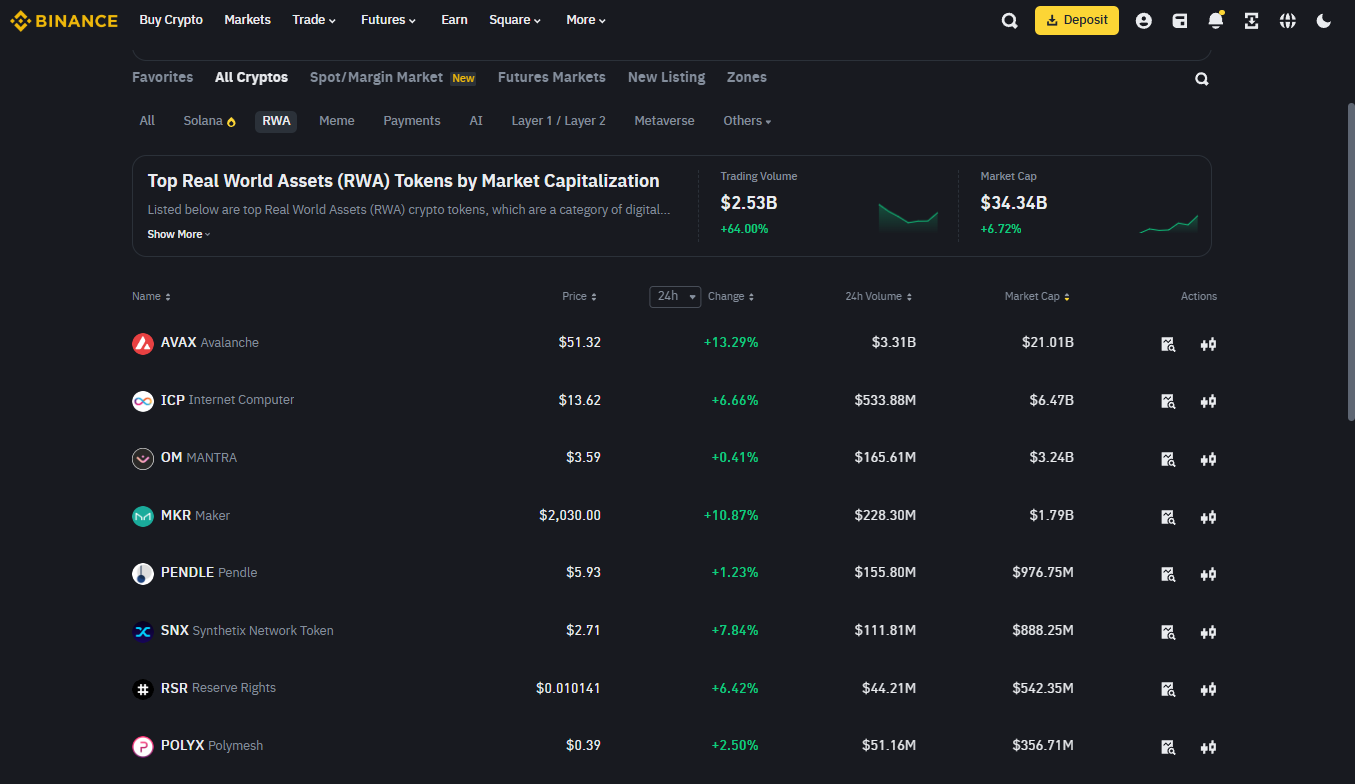Open the Internet Computer row name

(x=241, y=400)
